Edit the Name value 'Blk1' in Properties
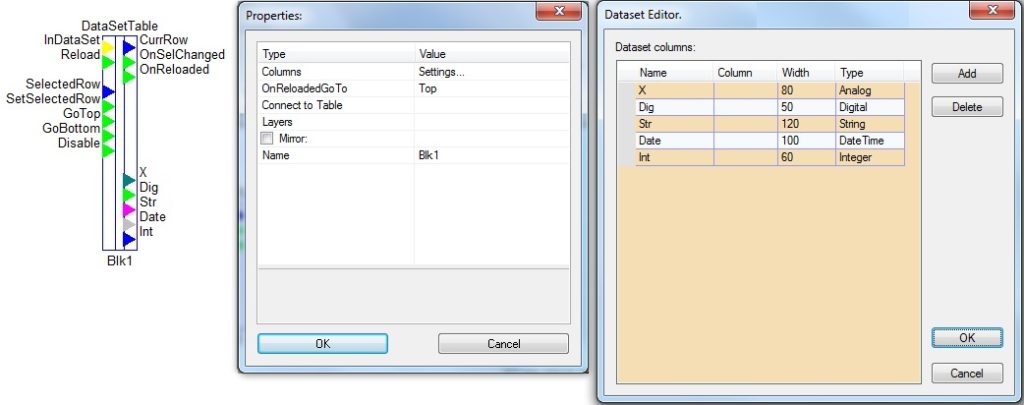The height and width of the screenshot is (405, 1024). [x=492, y=155]
